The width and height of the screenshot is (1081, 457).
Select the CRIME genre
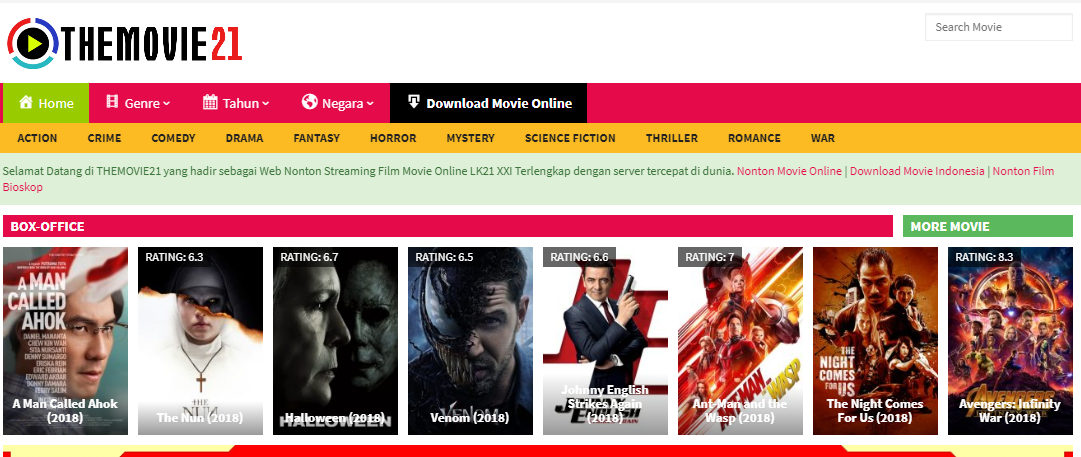pos(104,138)
